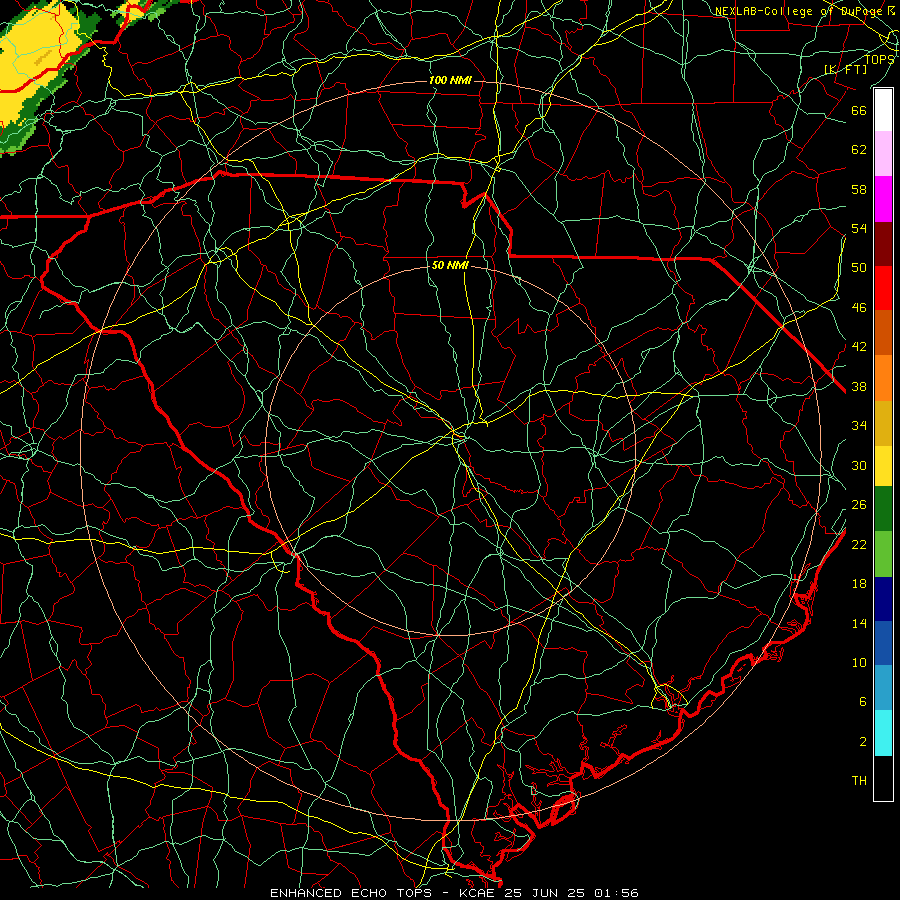Click the 18 legend value
The height and width of the screenshot is (900, 900).
pyautogui.click(x=859, y=584)
